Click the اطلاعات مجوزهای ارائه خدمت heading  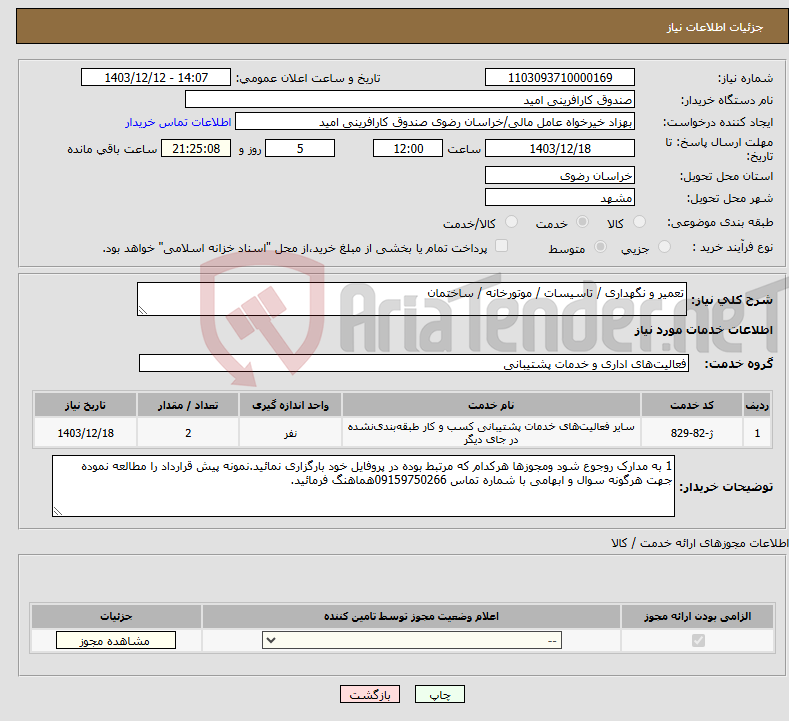click(x=699, y=543)
